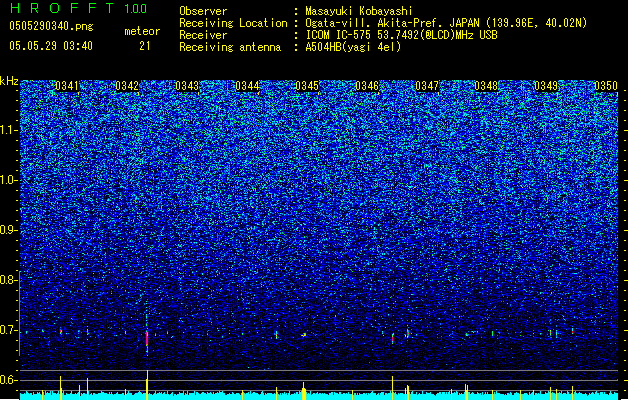The image size is (629, 400).
Task: Click the 0.8 kHz axis tick label
Action: (8, 280)
